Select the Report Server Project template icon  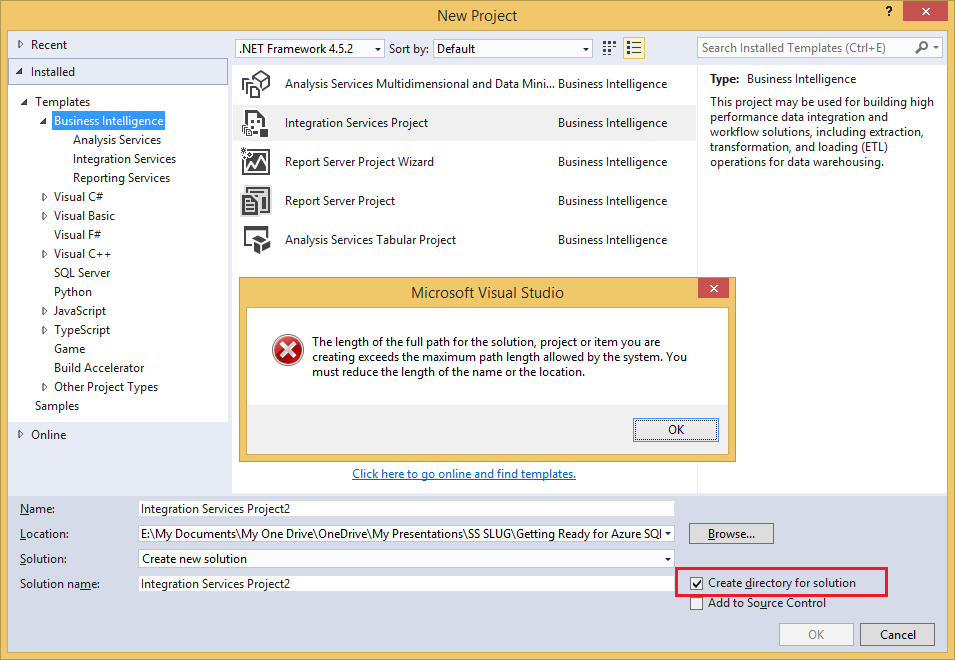(x=256, y=200)
